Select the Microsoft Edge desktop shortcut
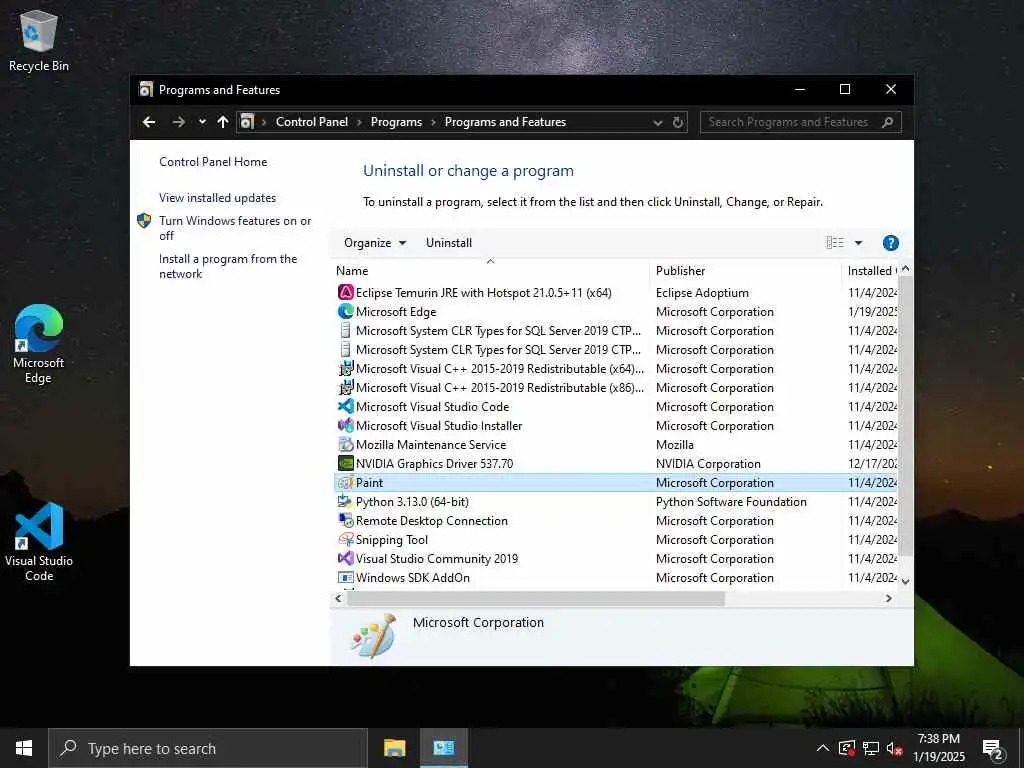The width and height of the screenshot is (1024, 768). pyautogui.click(x=39, y=344)
